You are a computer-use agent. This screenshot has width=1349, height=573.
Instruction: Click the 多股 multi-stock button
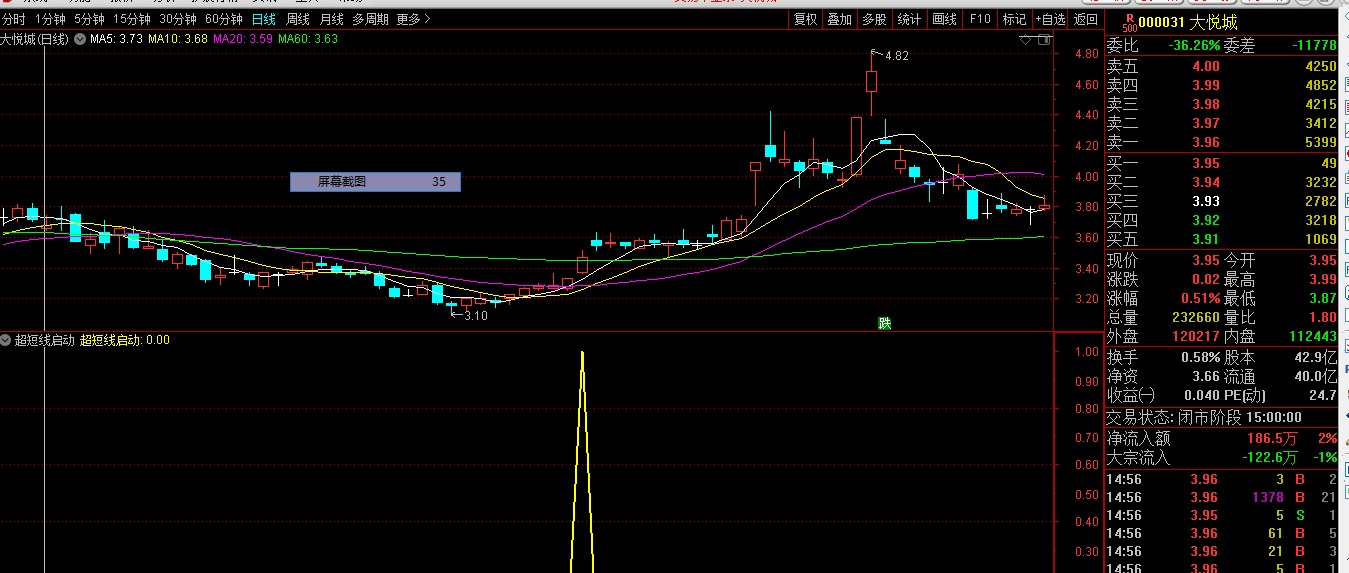(x=874, y=19)
